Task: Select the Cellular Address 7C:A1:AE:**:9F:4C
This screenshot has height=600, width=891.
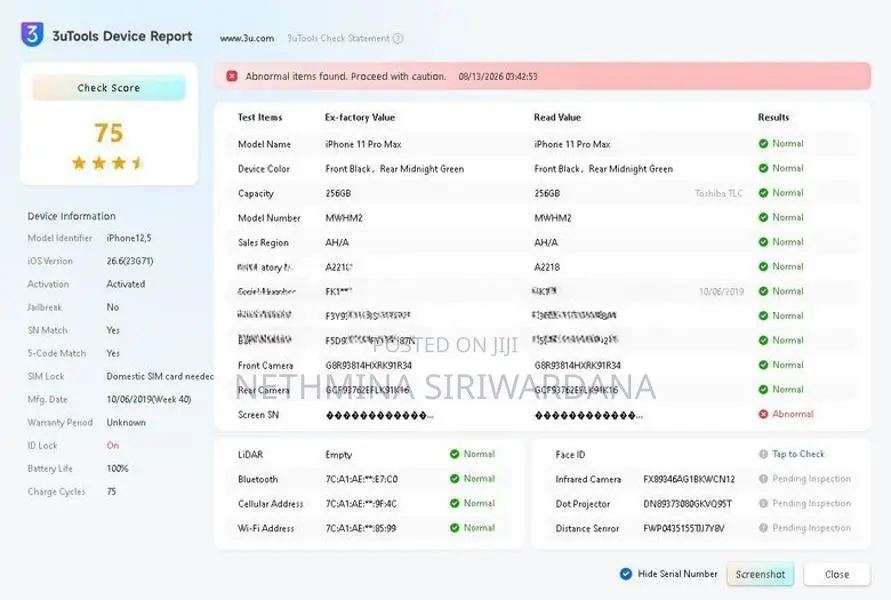Action: (x=361, y=503)
